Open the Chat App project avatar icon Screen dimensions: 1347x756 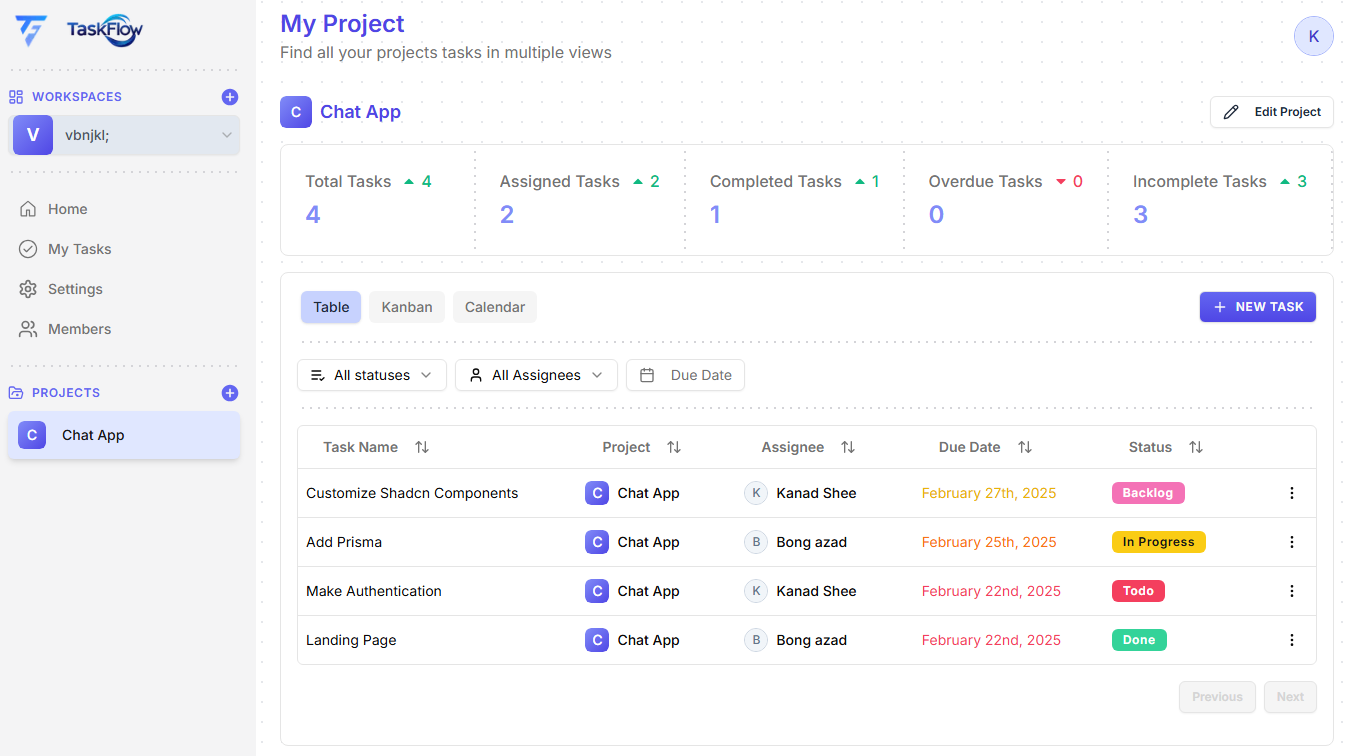[x=296, y=111]
